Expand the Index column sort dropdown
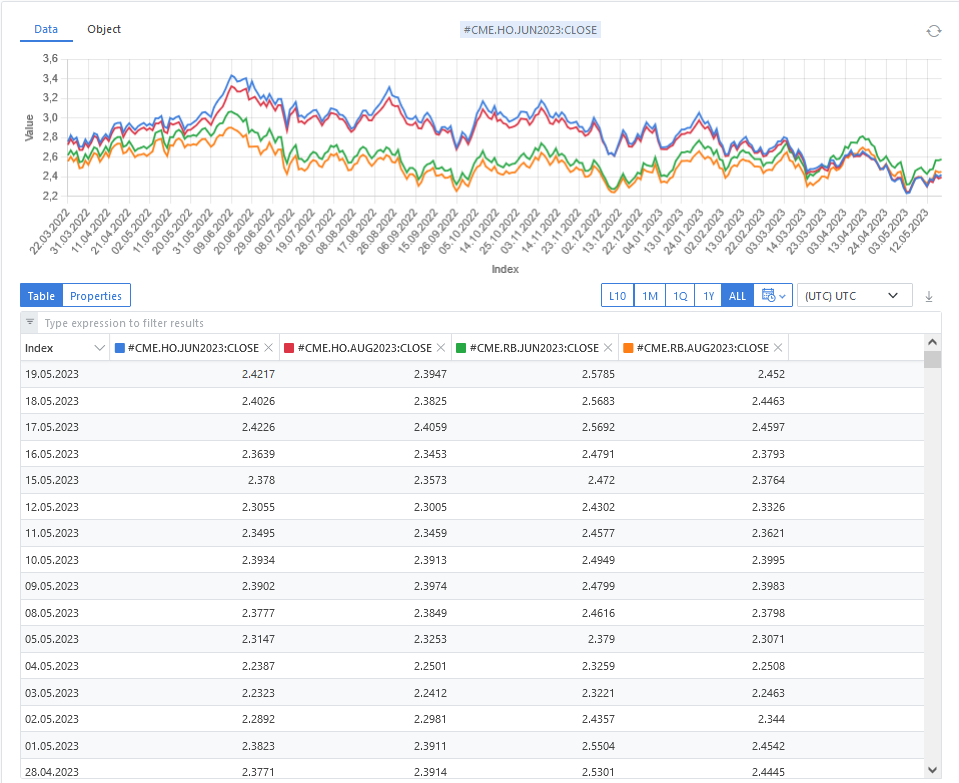The image size is (959, 783). pos(99,348)
